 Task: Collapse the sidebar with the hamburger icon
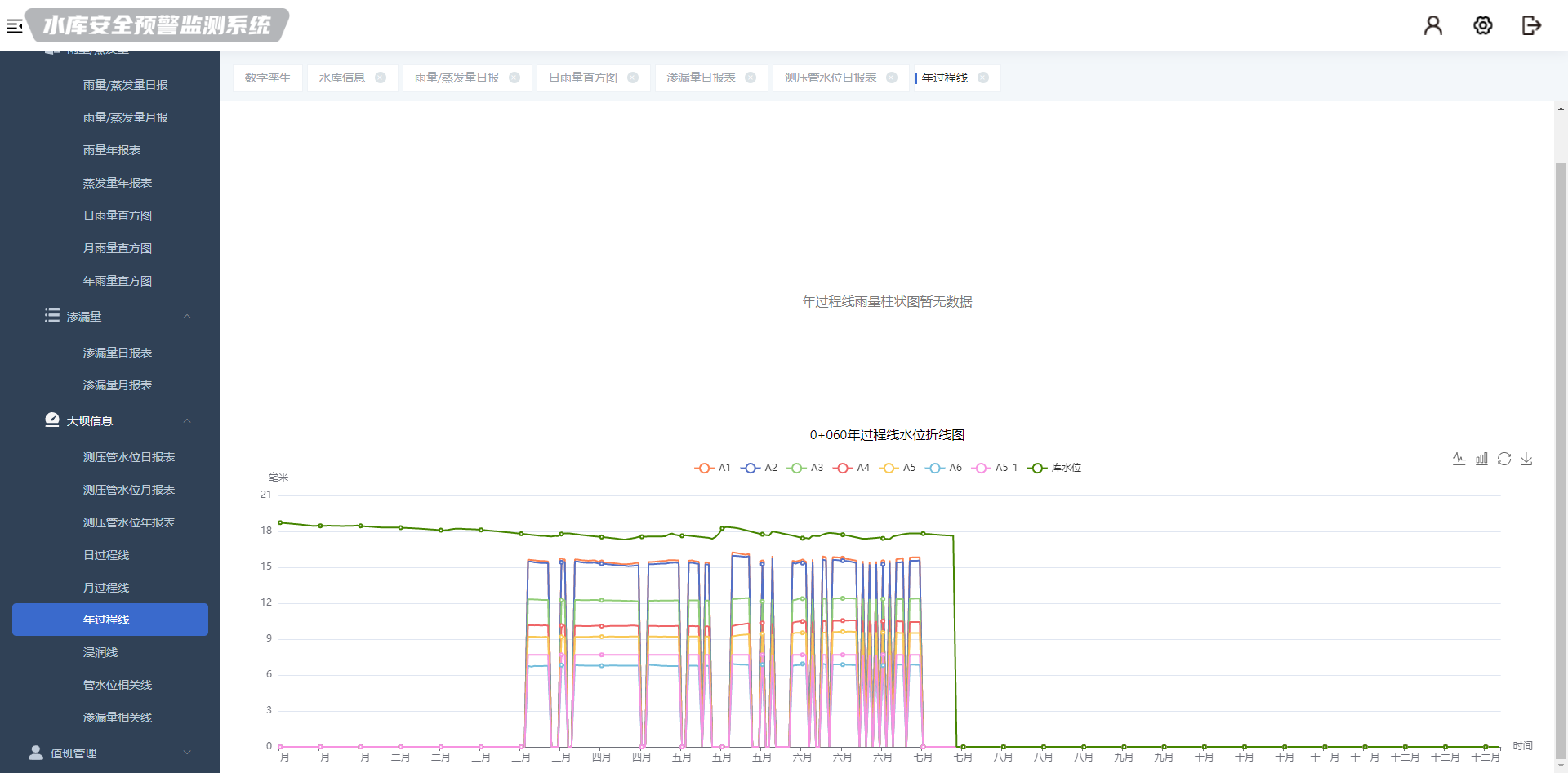(x=15, y=26)
